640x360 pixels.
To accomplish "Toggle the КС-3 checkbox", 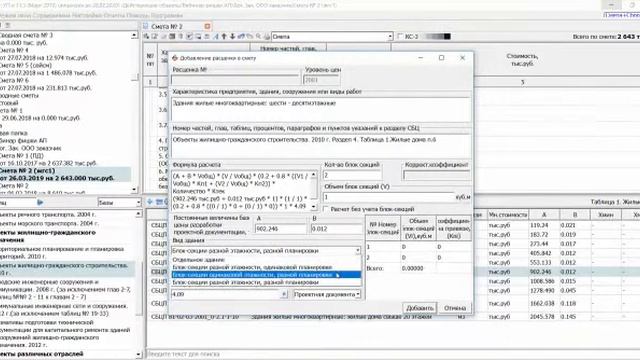I will click(x=400, y=36).
